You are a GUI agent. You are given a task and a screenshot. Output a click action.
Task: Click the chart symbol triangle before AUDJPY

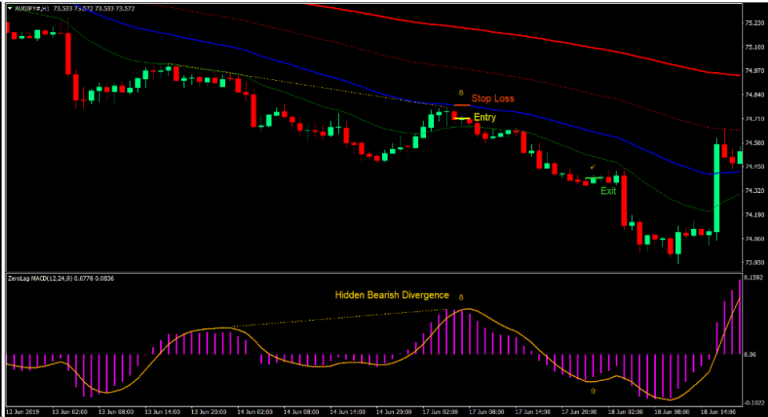point(9,6)
